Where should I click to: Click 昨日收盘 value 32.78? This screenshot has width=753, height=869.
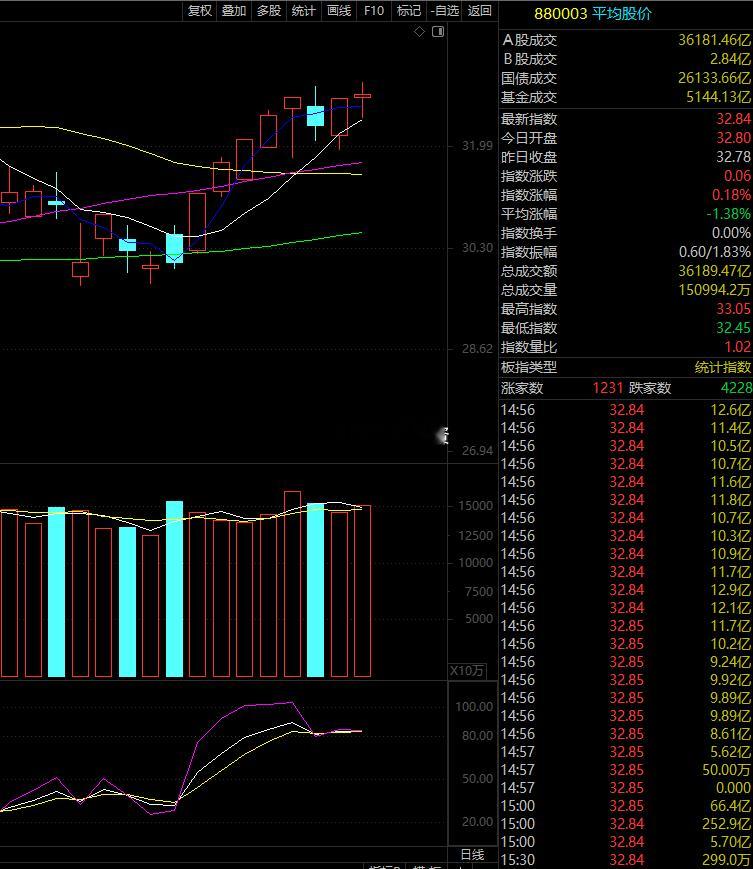coord(734,157)
